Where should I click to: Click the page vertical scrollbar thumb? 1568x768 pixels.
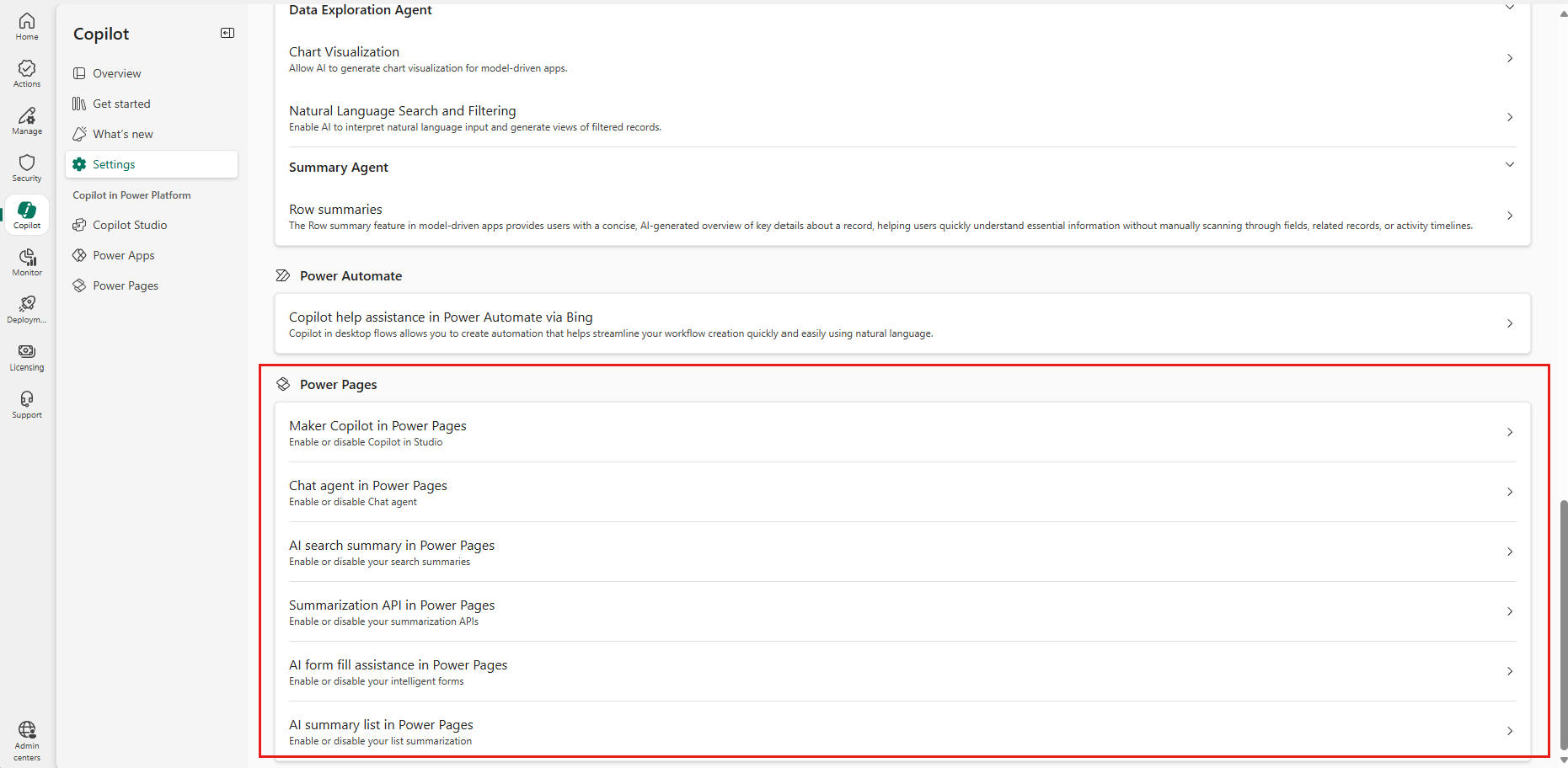point(1564,625)
